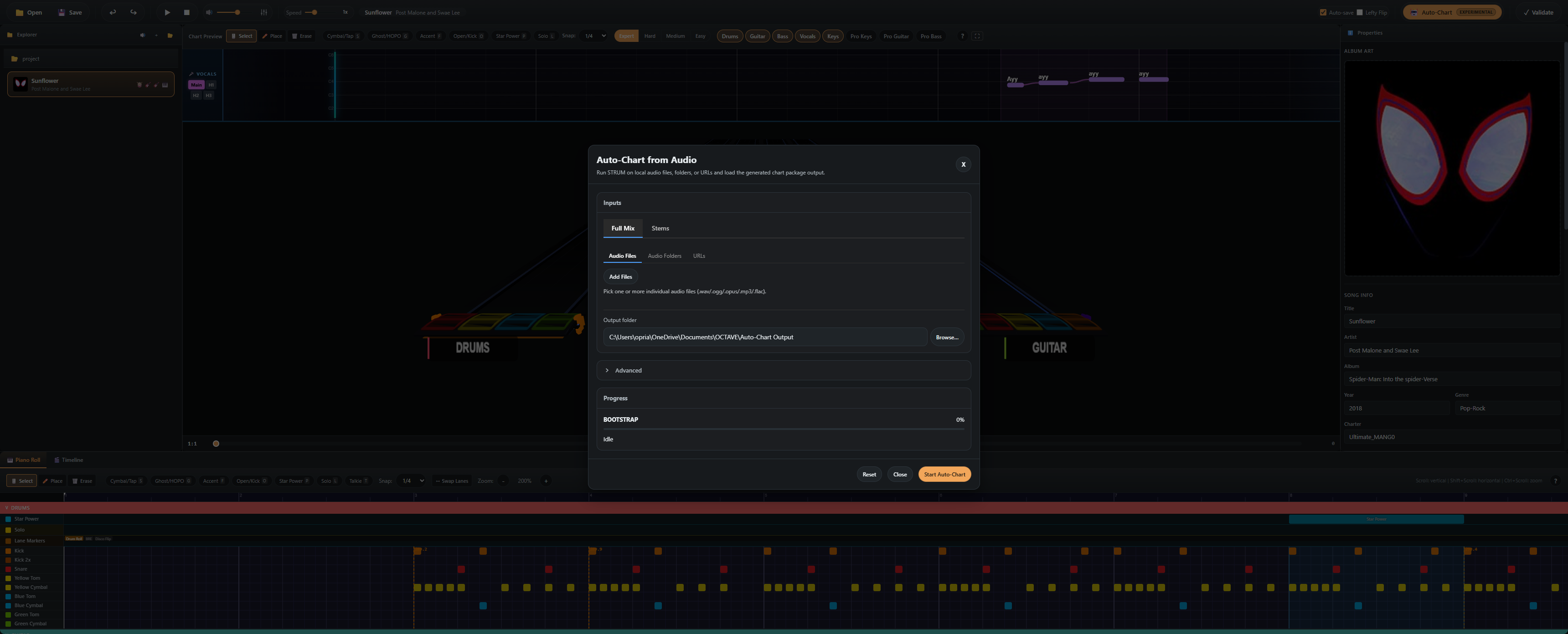Click the Explorer speaker icon
The height and width of the screenshot is (634, 1568).
click(142, 35)
